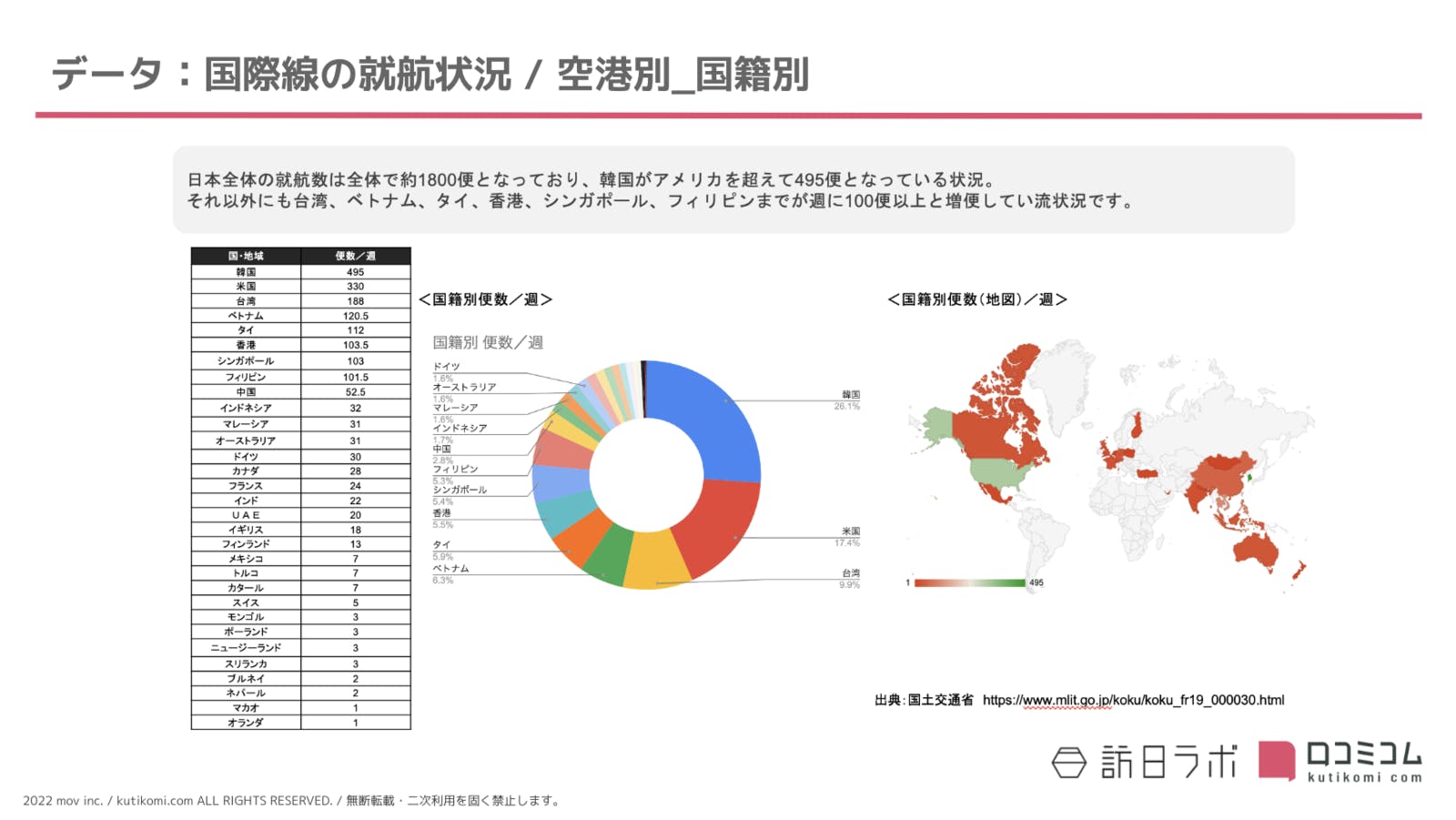Click the シンガポール table cell

[246, 361]
